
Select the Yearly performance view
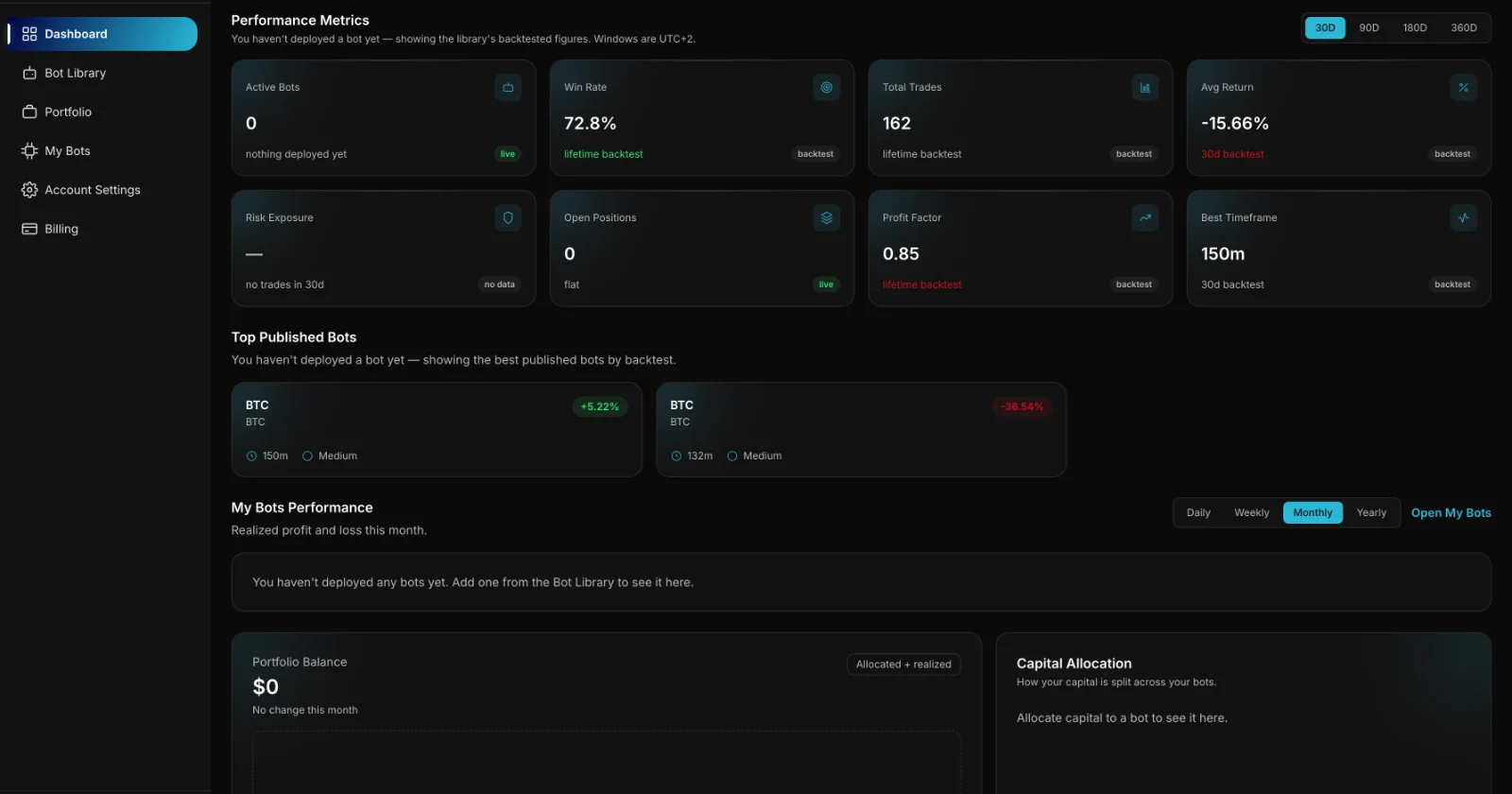[x=1371, y=512]
